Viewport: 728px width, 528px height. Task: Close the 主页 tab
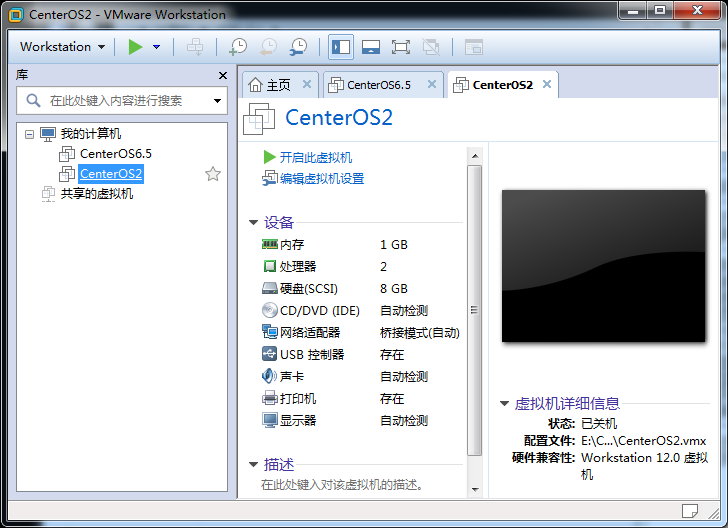click(x=307, y=84)
